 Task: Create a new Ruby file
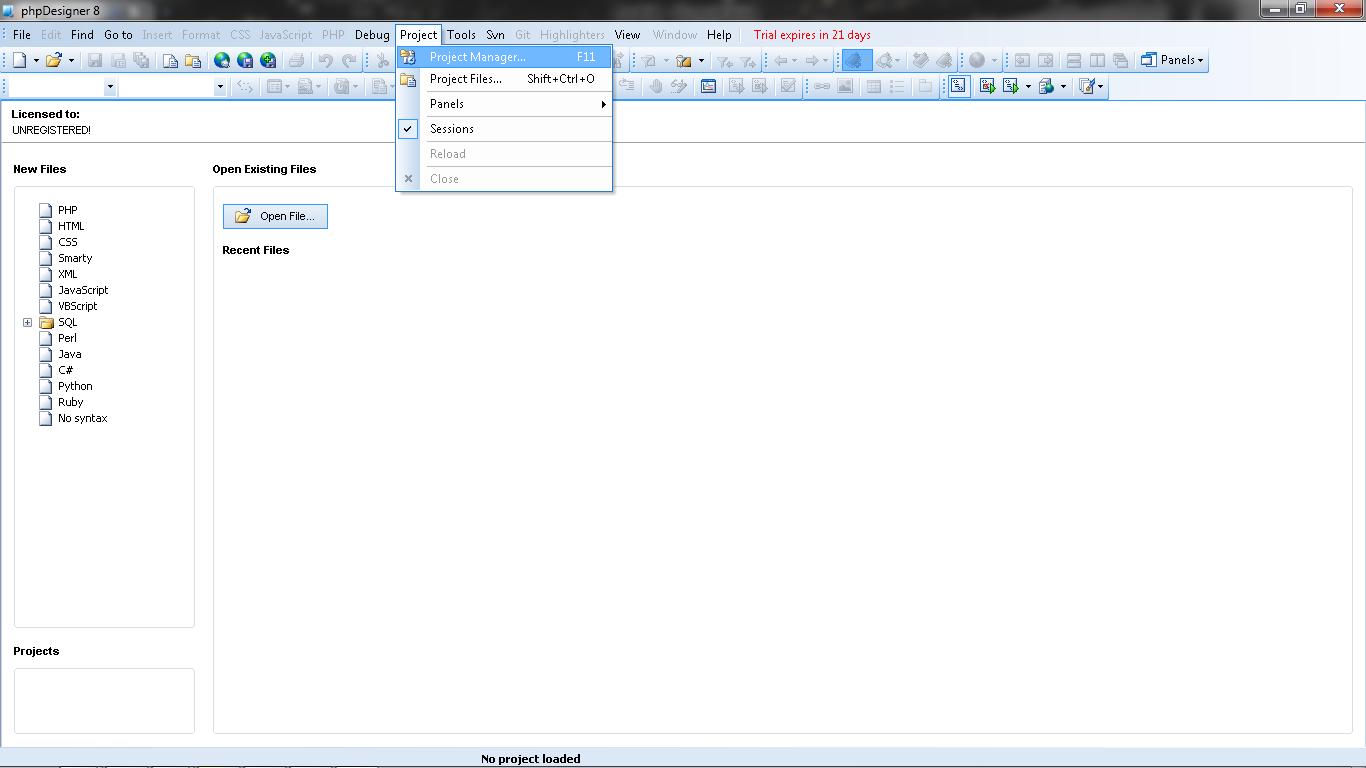tap(70, 402)
